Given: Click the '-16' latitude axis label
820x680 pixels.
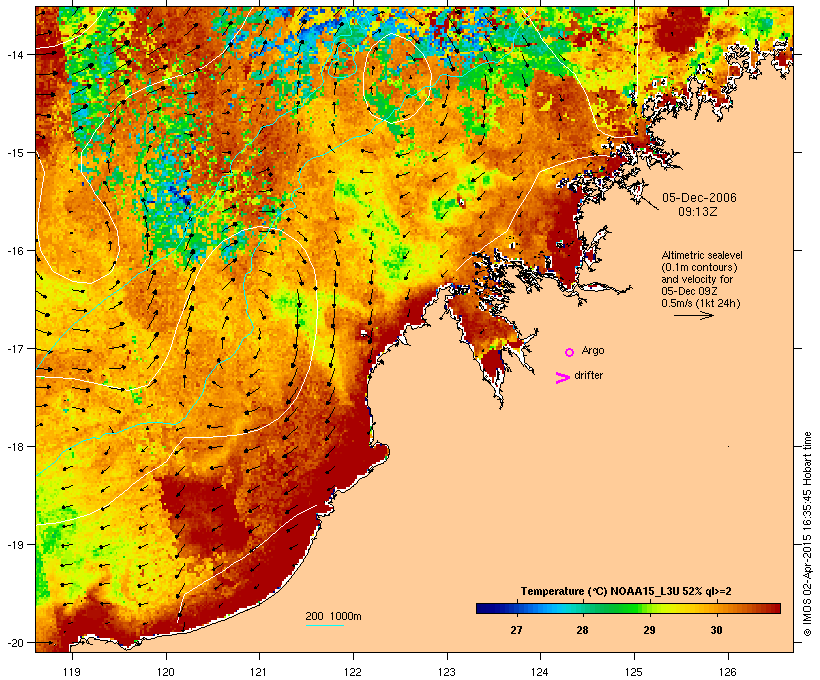Looking at the screenshot, I should pos(14,251).
